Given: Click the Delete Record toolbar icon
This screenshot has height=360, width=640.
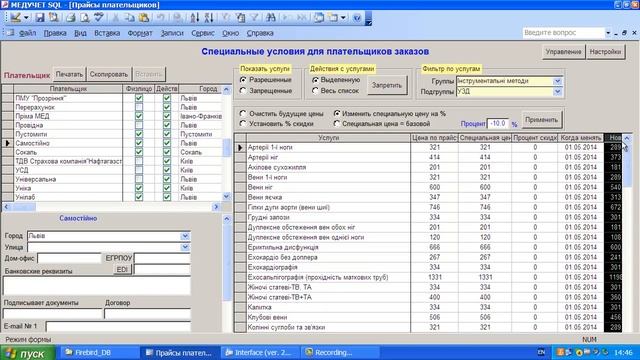Looking at the screenshot, I should 302,18.
